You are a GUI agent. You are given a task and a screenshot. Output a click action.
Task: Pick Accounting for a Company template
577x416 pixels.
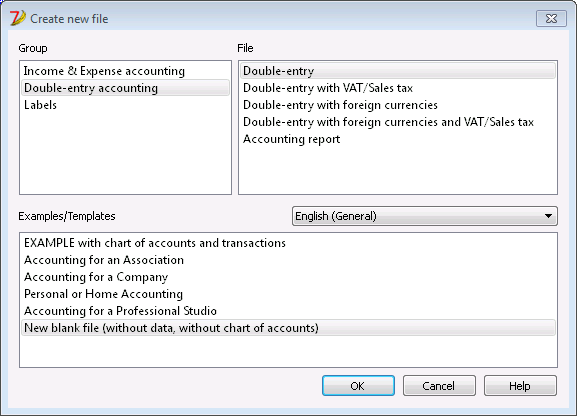pyautogui.click(x=288, y=277)
